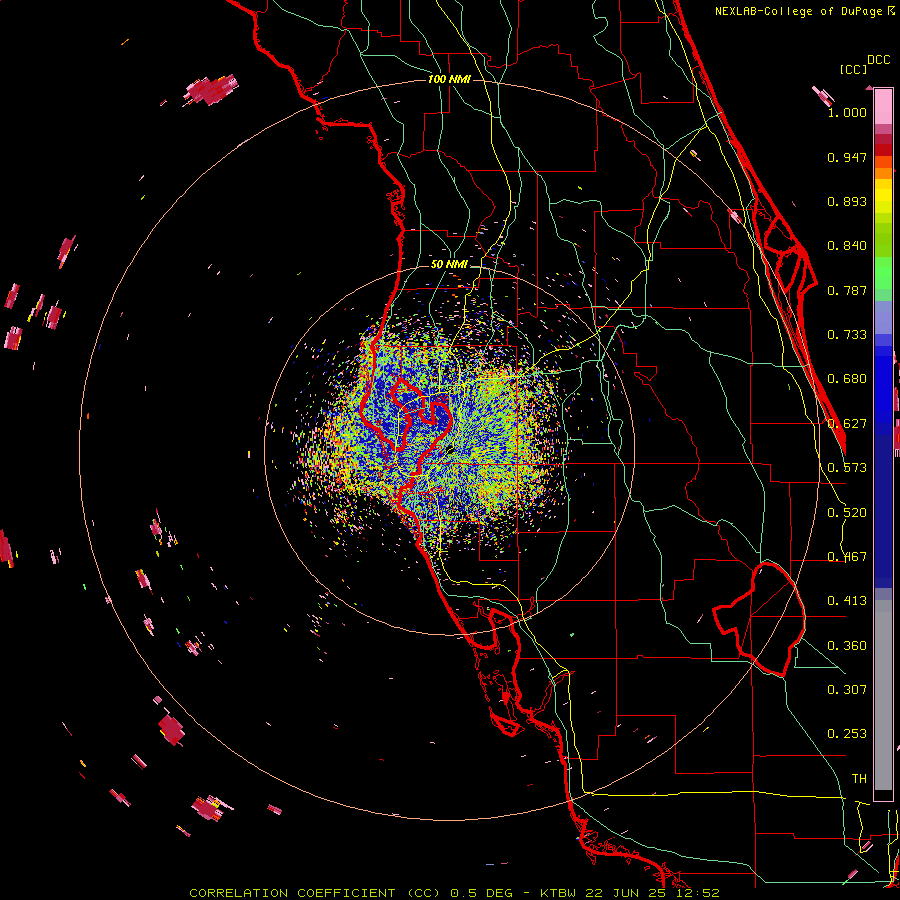Select the 0.360 scale value
Image resolution: width=900 pixels, height=900 pixels.
click(847, 646)
